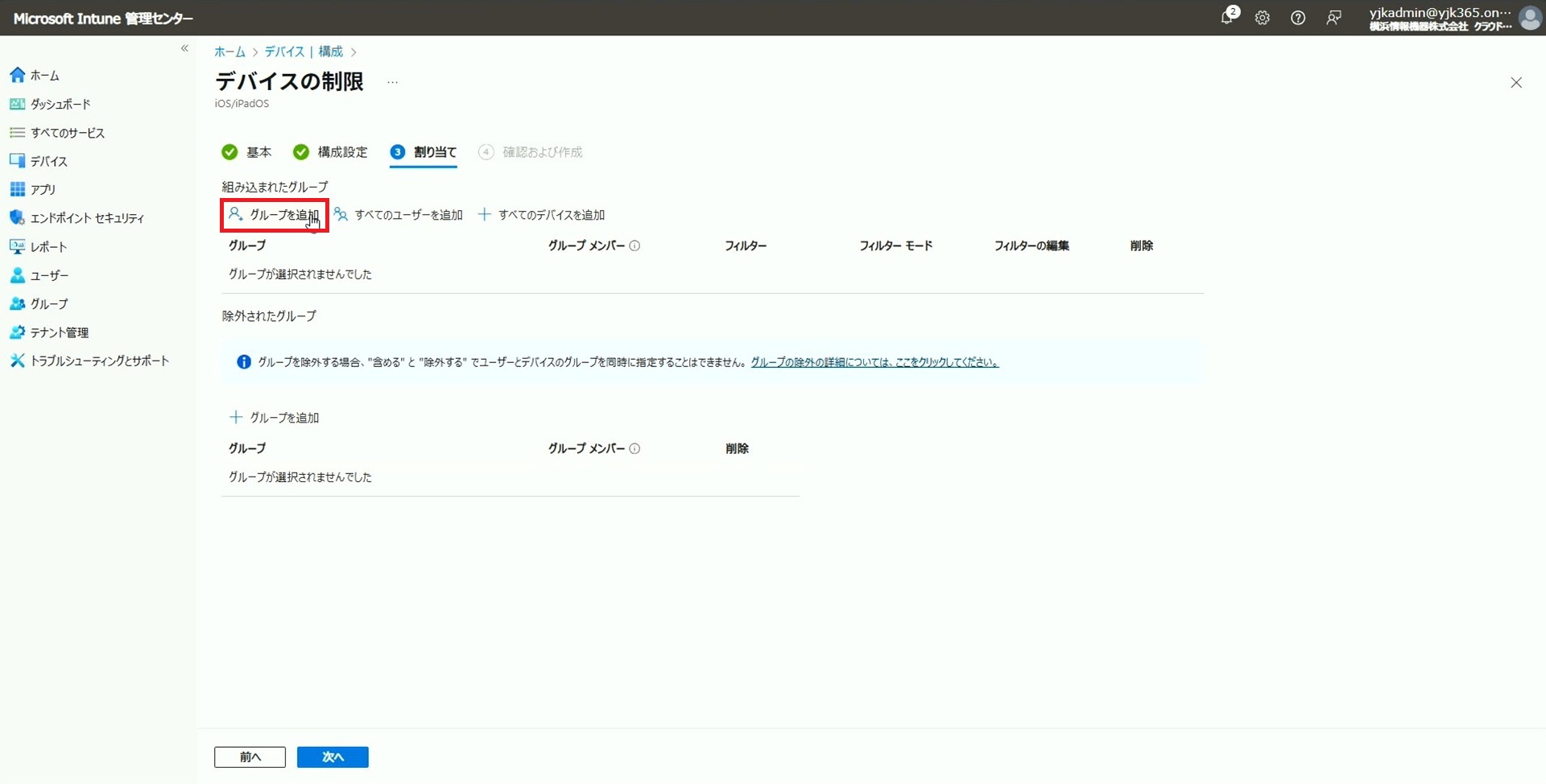1546x784 pixels.
Task: Navigate to デバイス | 構成 breadcrumb
Action: [304, 52]
